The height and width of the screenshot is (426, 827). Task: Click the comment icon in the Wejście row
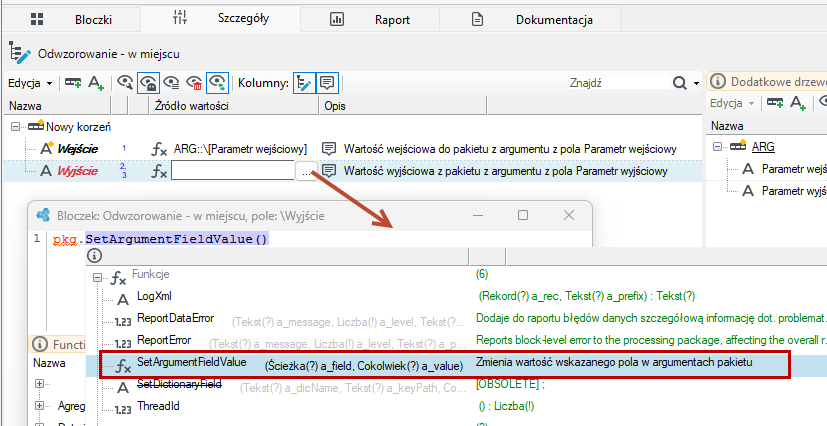[329, 149]
